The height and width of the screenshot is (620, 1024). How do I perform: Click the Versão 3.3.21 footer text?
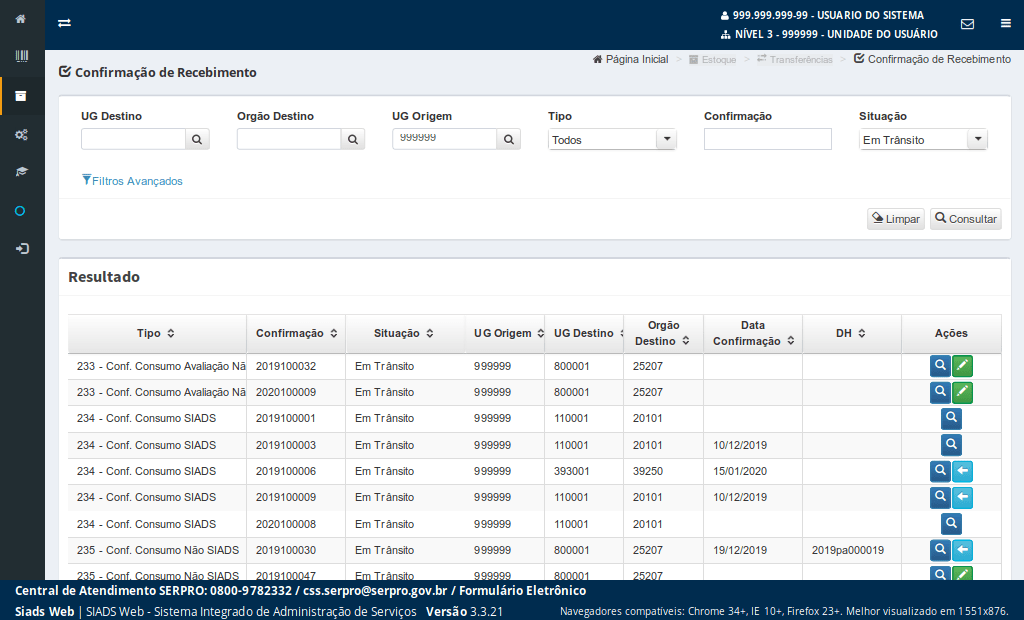[464, 612]
